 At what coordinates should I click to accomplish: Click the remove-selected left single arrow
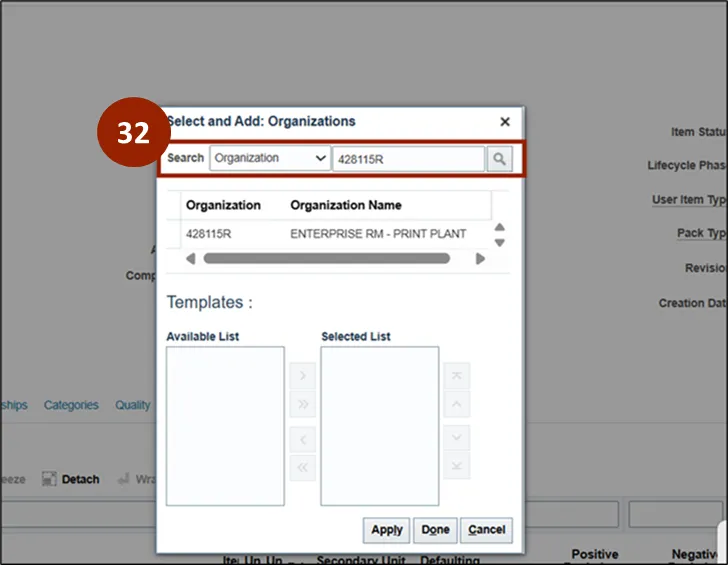point(303,439)
